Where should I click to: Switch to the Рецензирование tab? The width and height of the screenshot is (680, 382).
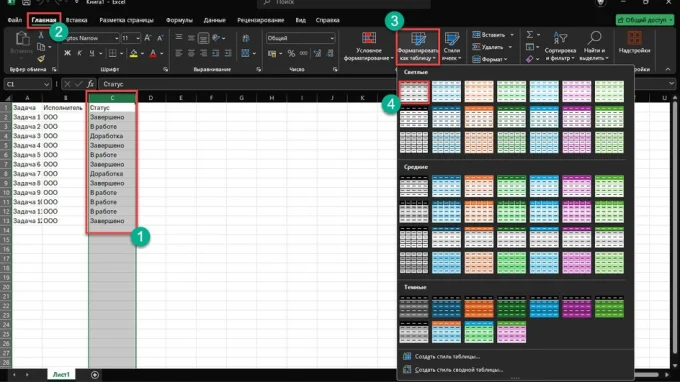click(261, 20)
